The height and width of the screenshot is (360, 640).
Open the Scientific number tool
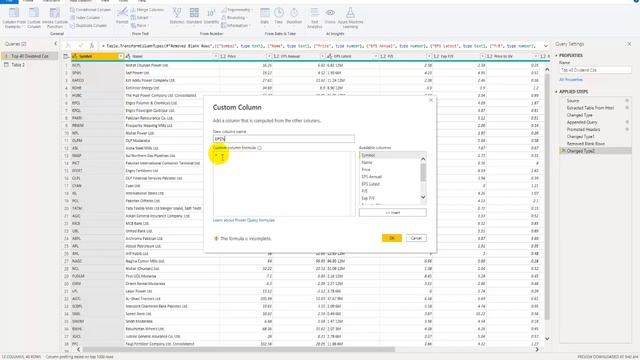pyautogui.click(x=211, y=16)
